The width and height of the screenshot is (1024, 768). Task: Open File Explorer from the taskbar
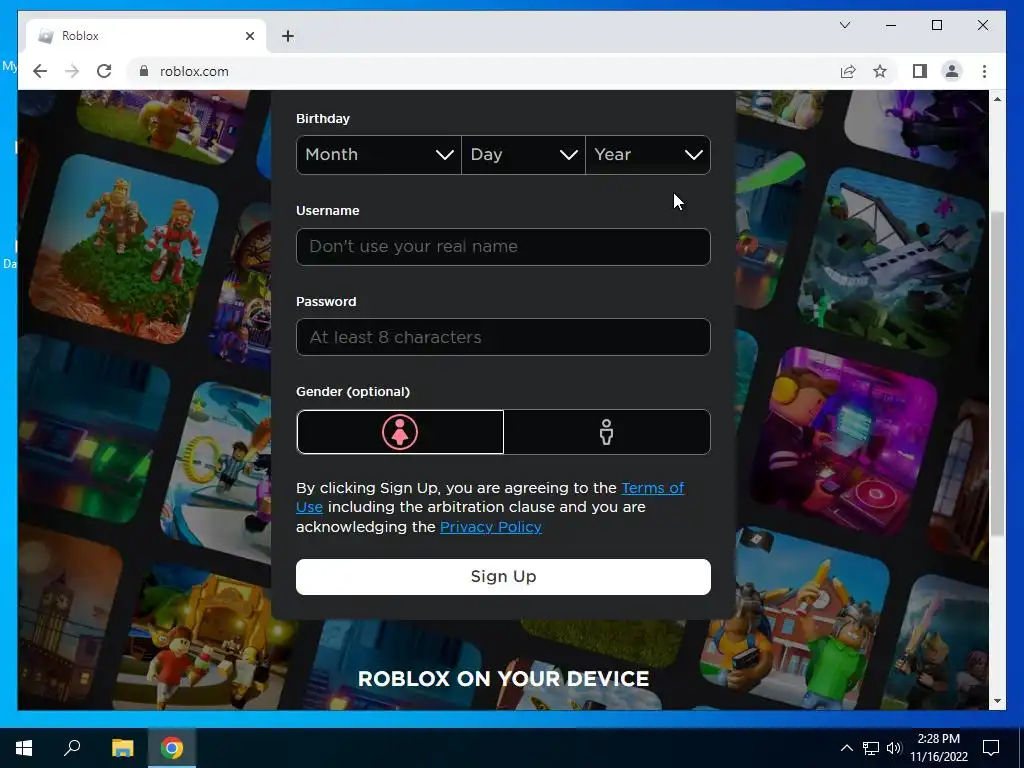122,748
